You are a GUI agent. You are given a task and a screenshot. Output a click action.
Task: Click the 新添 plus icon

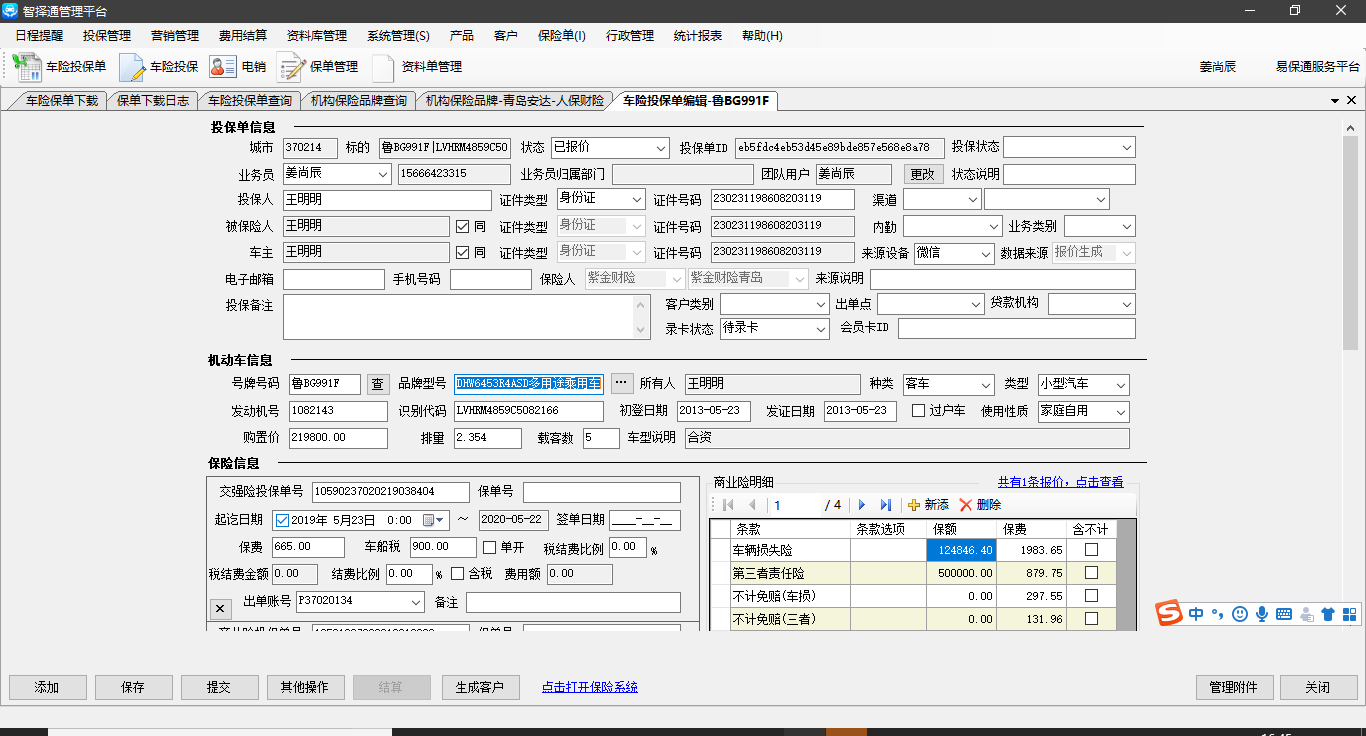click(913, 505)
